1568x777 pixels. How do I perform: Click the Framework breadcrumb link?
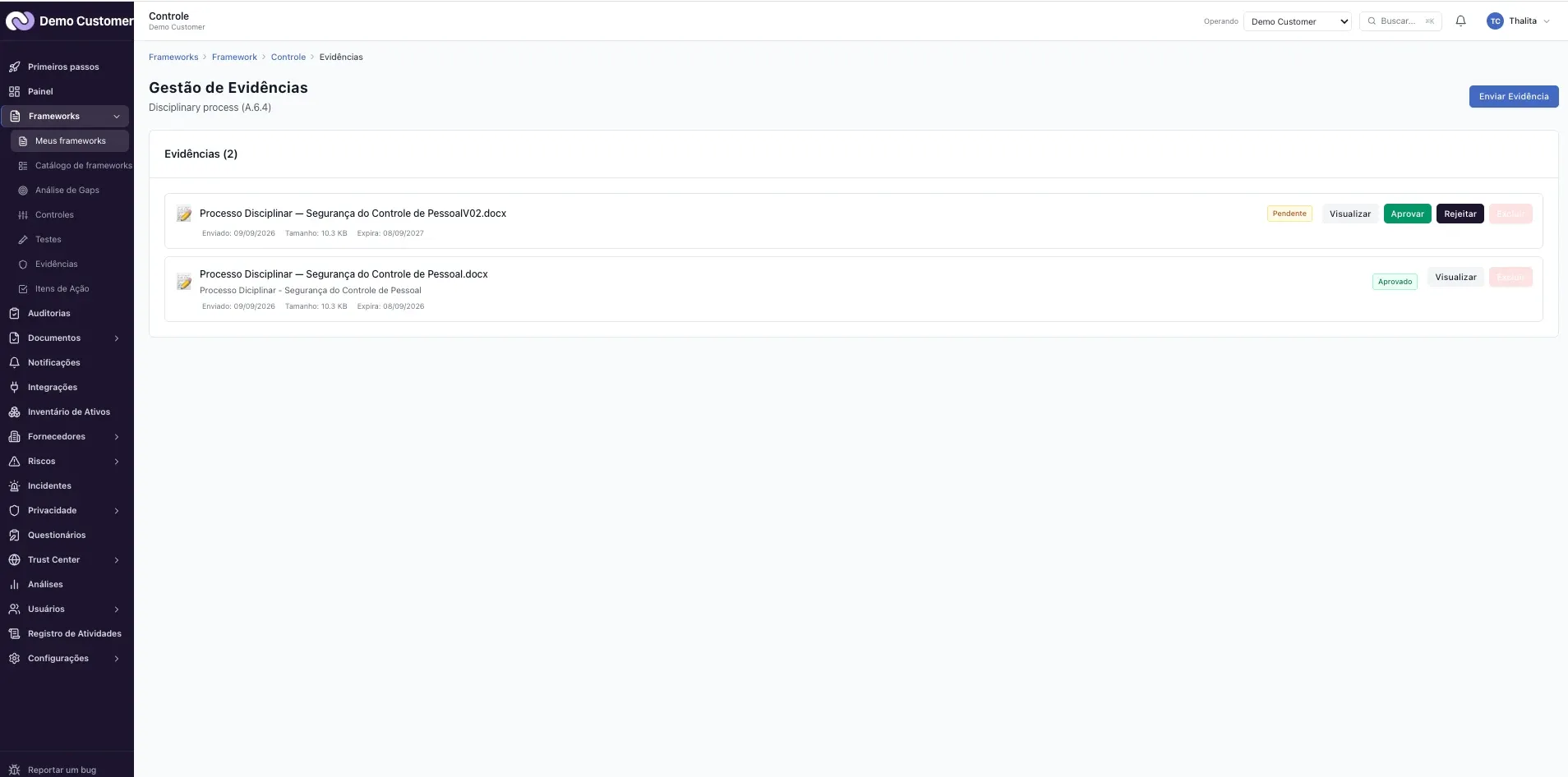pyautogui.click(x=234, y=57)
